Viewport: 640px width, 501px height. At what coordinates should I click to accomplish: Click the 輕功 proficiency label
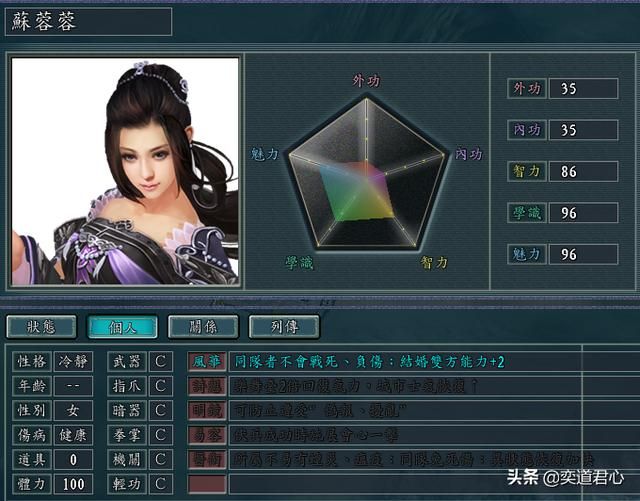coord(127,484)
